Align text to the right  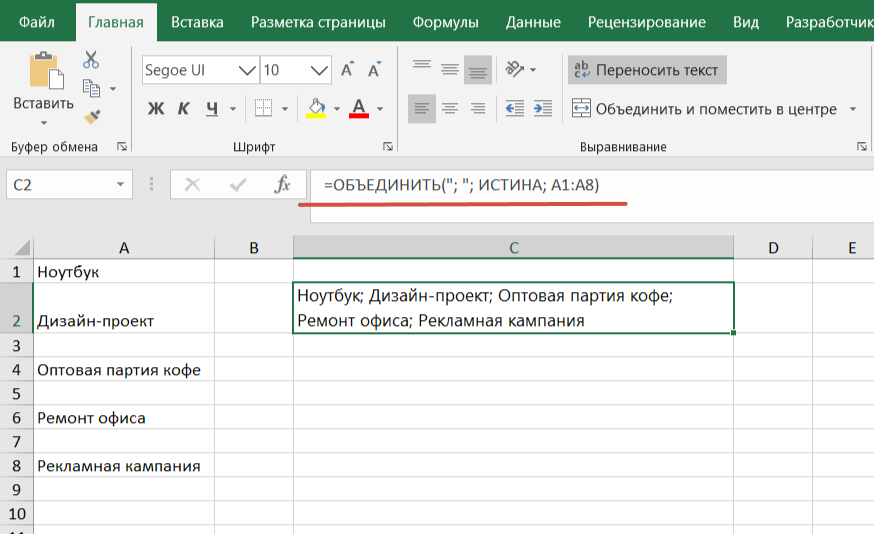(x=478, y=109)
